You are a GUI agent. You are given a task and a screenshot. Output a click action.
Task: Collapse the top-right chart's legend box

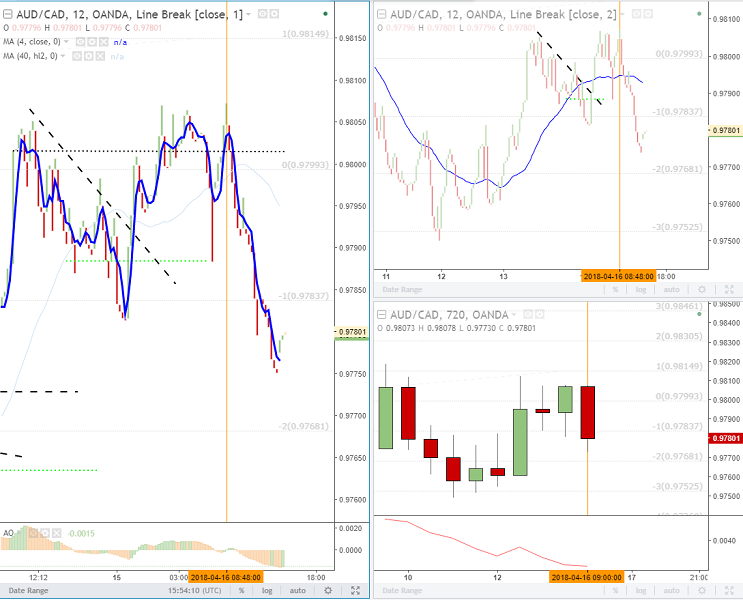tap(381, 15)
